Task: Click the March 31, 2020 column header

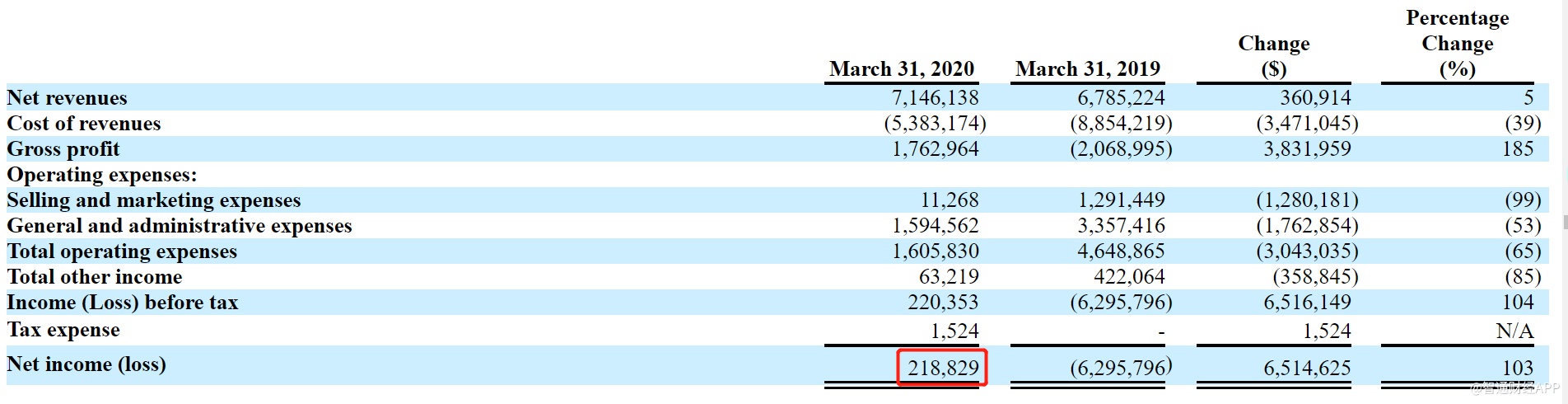Action: point(901,68)
